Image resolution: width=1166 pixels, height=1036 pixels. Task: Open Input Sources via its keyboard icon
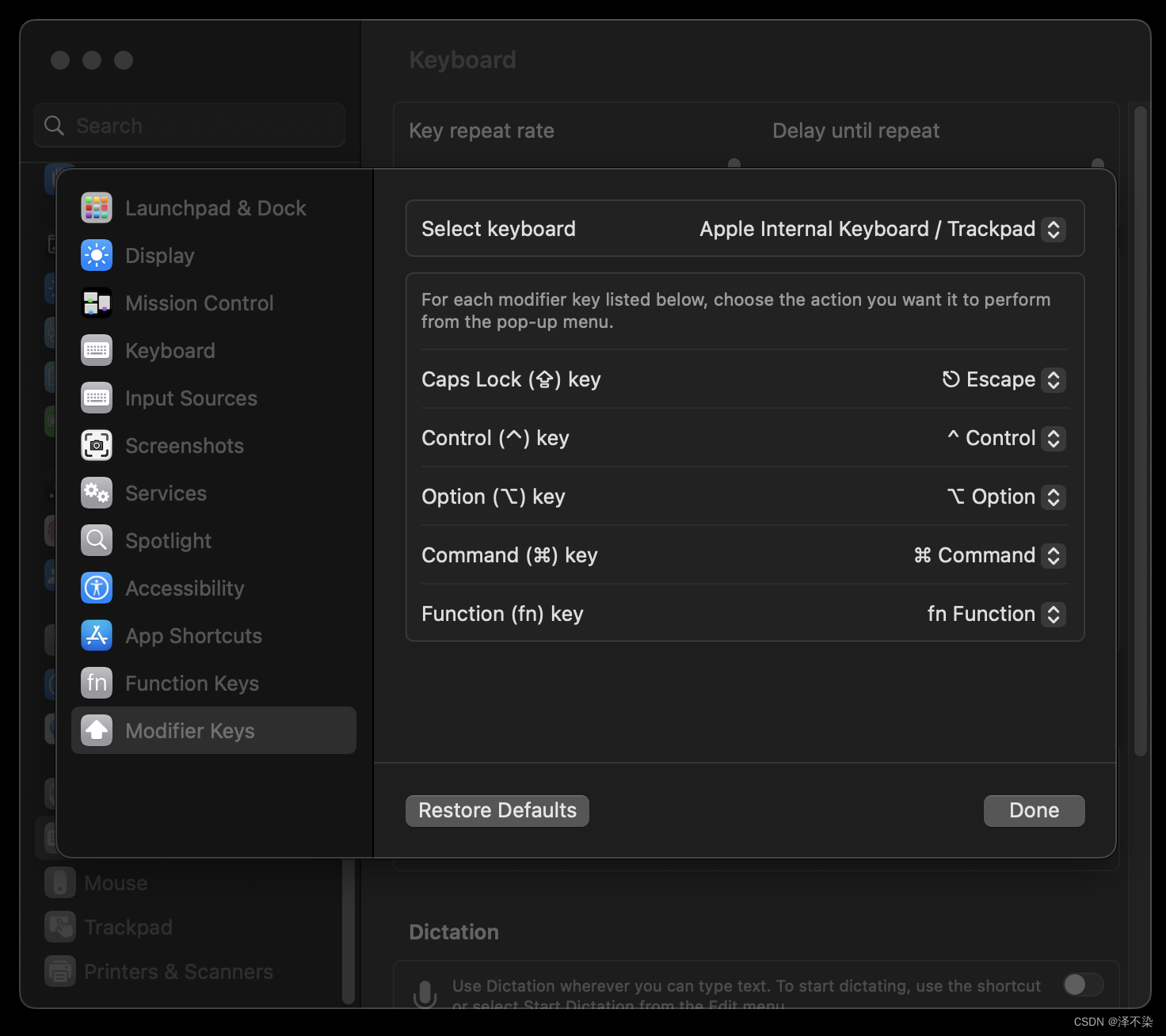(96, 398)
